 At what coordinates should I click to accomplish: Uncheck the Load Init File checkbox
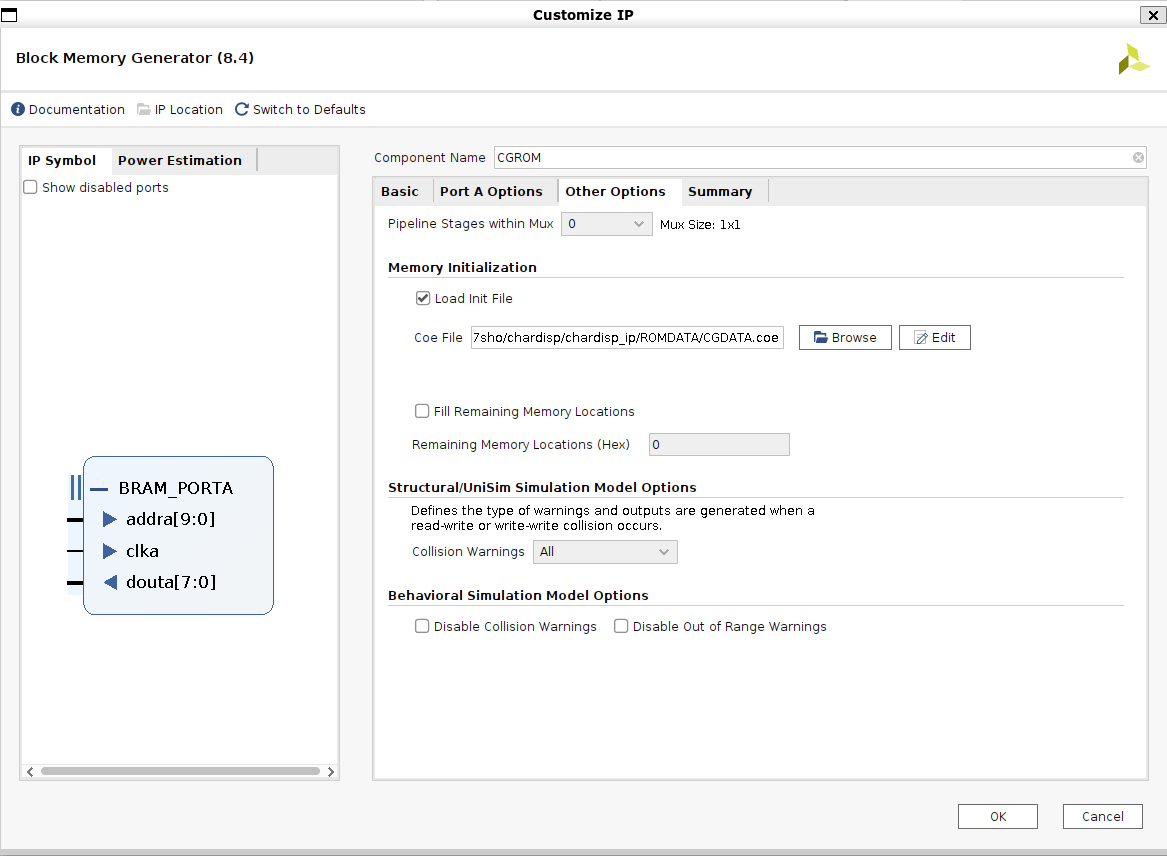tap(423, 298)
